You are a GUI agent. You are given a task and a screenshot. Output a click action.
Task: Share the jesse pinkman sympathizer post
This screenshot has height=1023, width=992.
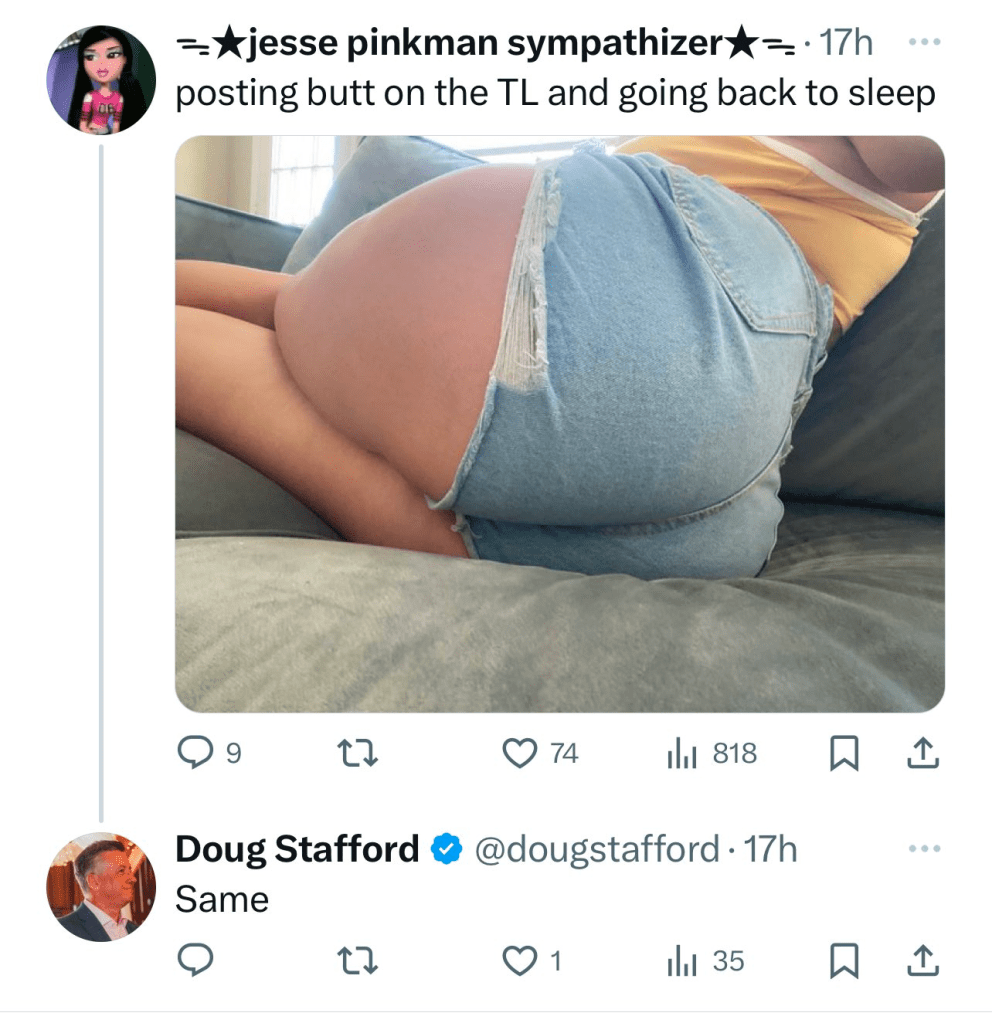pos(922,754)
